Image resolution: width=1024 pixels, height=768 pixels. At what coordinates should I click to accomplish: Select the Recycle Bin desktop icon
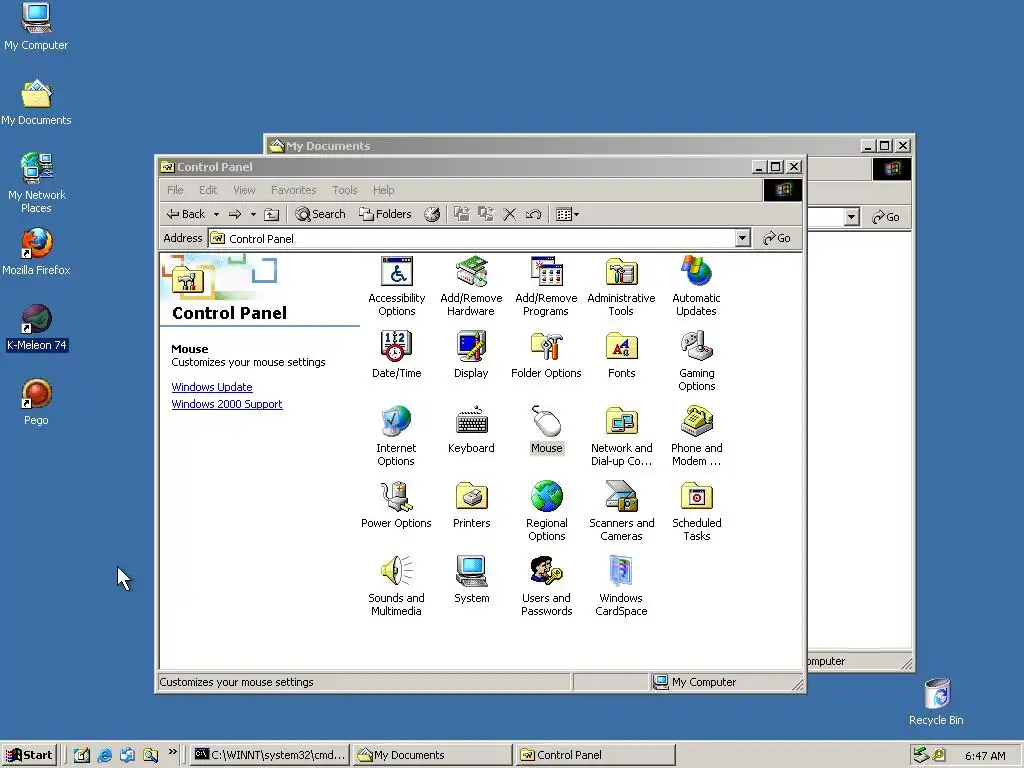[936, 701]
